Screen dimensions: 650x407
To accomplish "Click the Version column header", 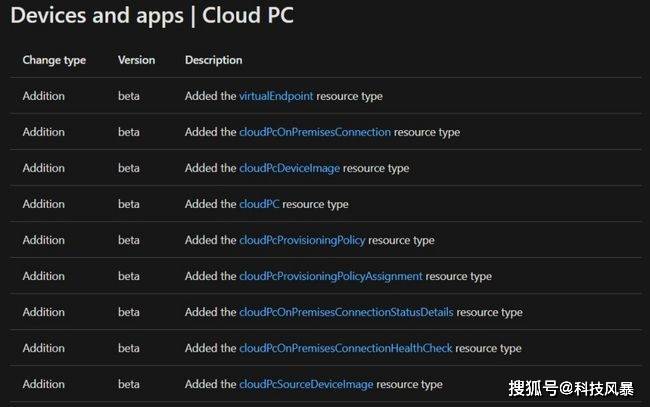I will 136,60.
